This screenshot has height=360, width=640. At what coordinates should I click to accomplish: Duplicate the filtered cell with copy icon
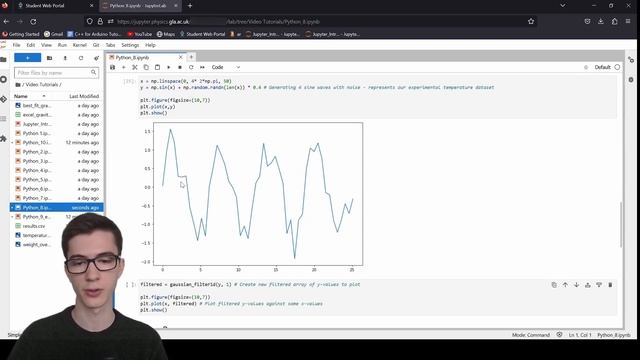coord(554,285)
